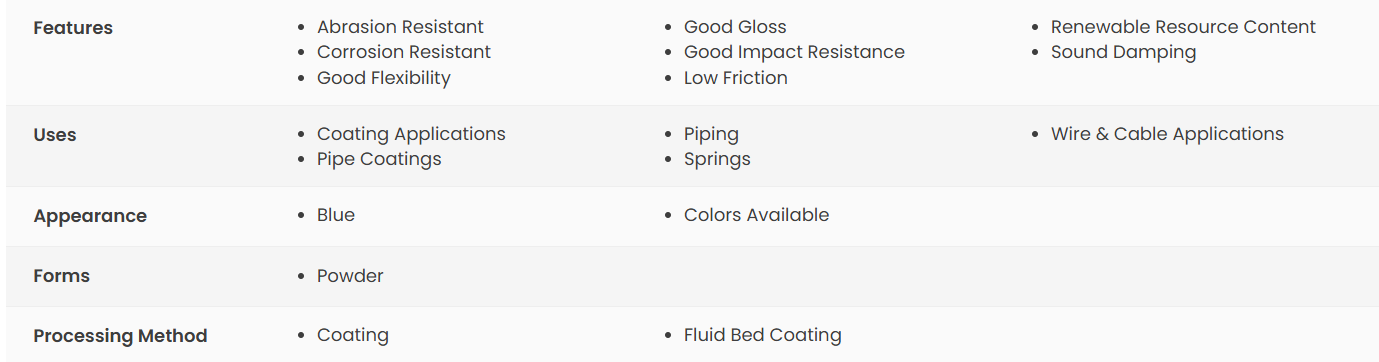Image resolution: width=1379 pixels, height=362 pixels.
Task: Select Sound Damping feature
Action: (x=1123, y=52)
